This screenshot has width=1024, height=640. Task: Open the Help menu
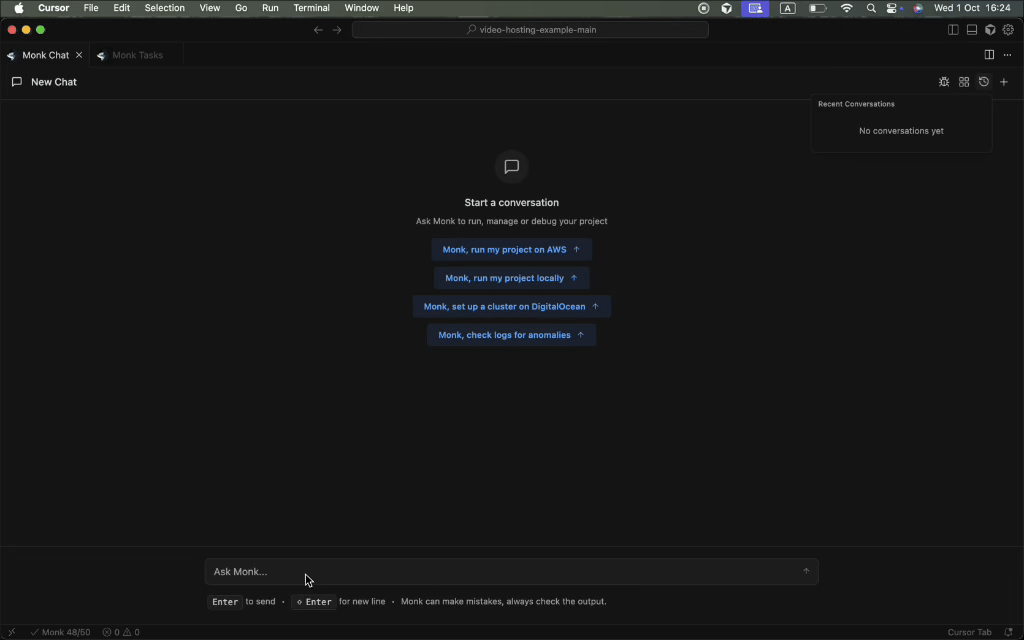click(404, 8)
